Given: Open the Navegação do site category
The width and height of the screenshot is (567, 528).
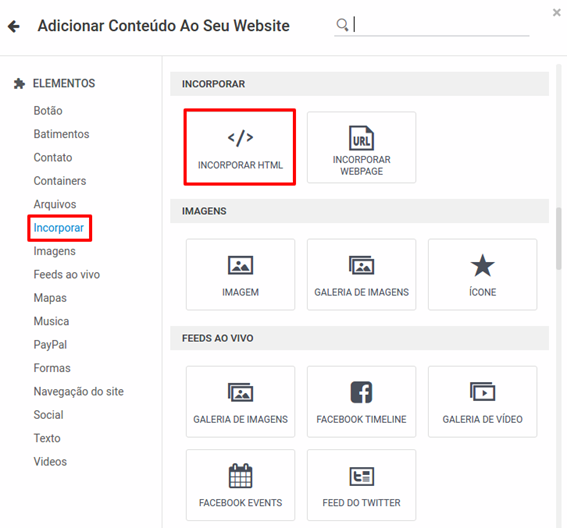Looking at the screenshot, I should click(x=78, y=391).
